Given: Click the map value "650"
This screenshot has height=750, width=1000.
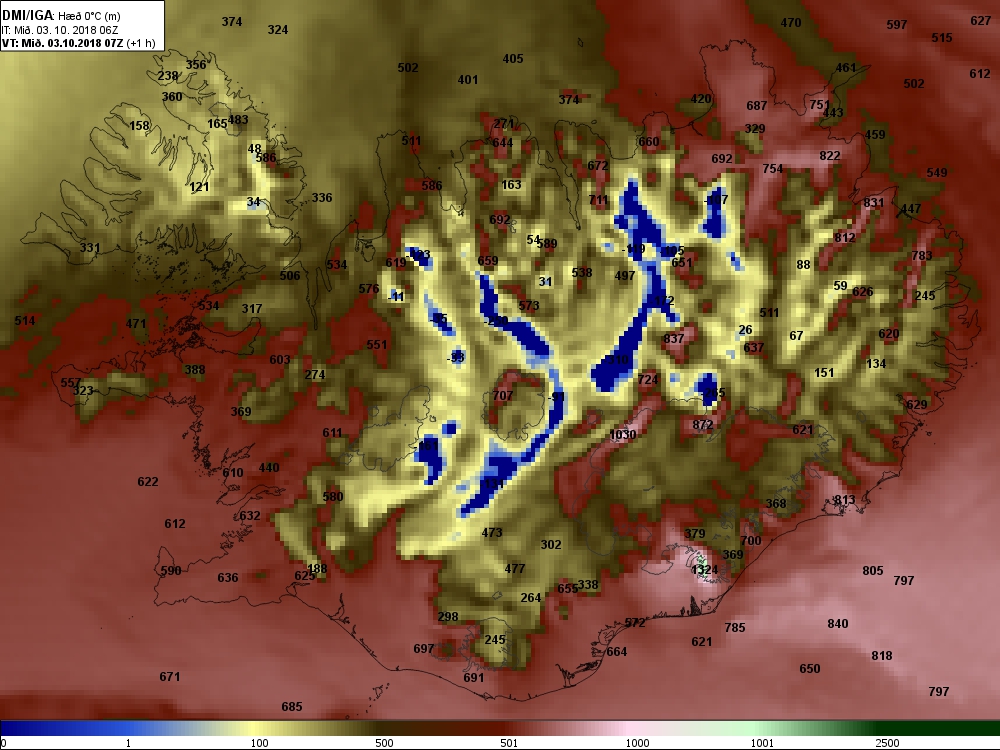Looking at the screenshot, I should point(809,669).
